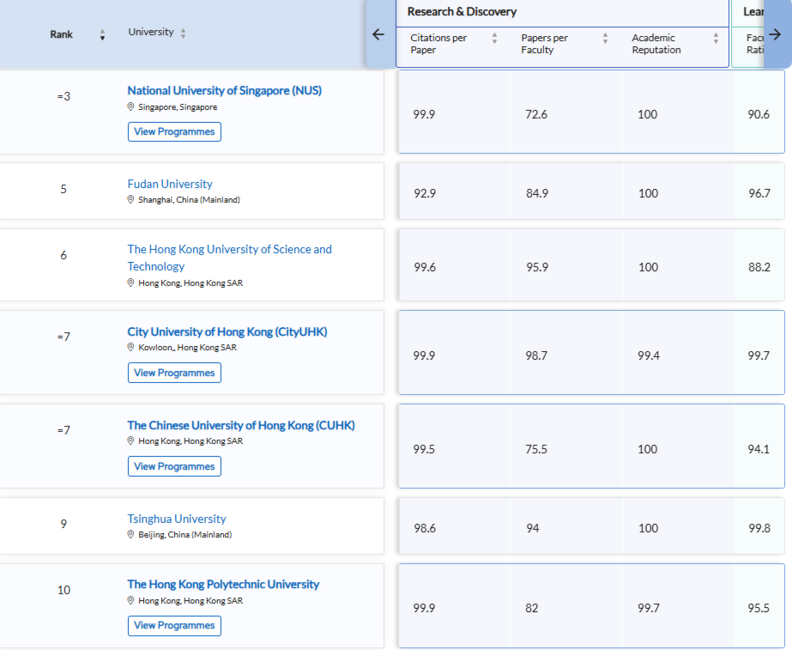Sort by Papers per Faculty
Viewport: 792px width, 650px height.
(605, 38)
